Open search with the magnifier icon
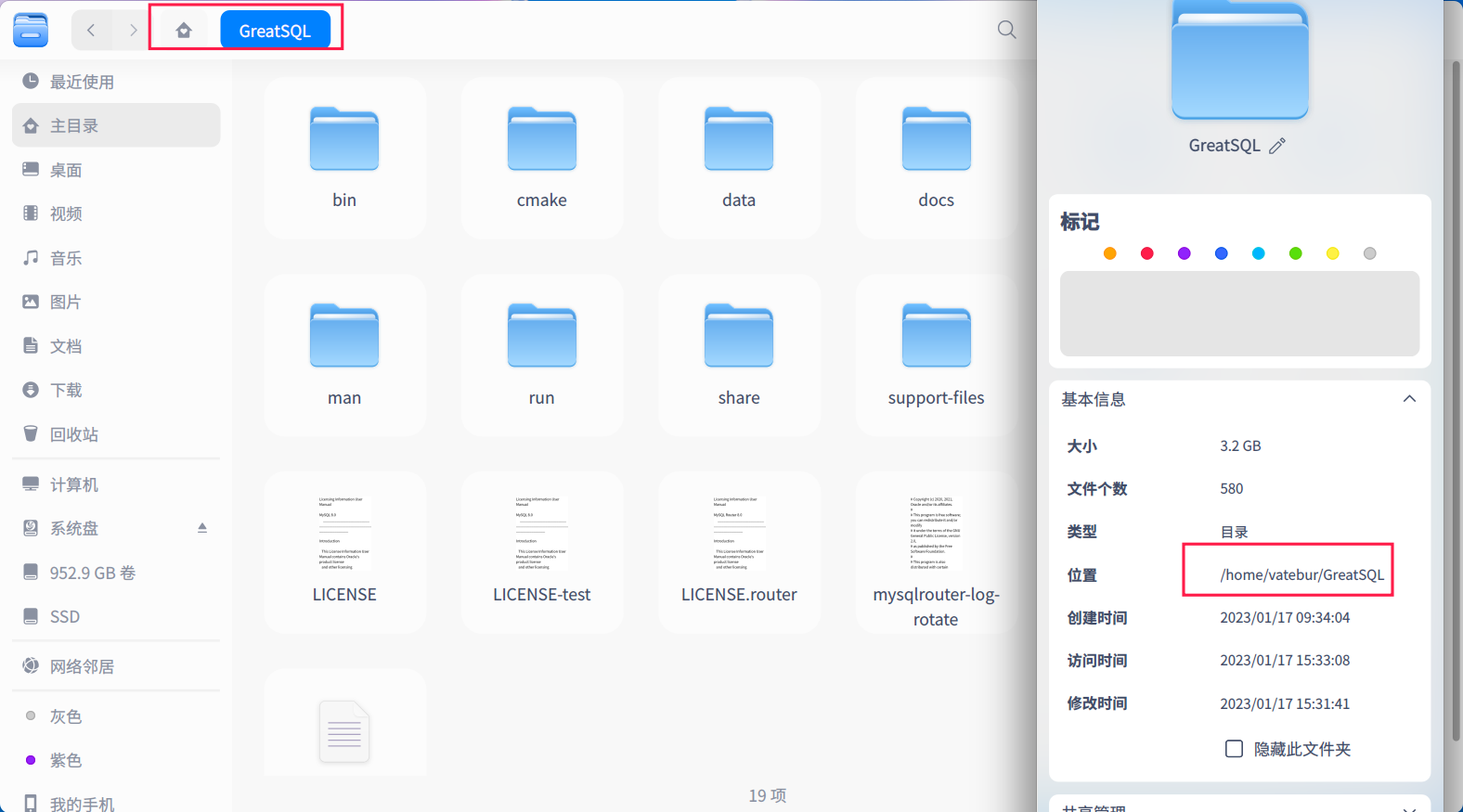The width and height of the screenshot is (1463, 812). (x=1006, y=30)
